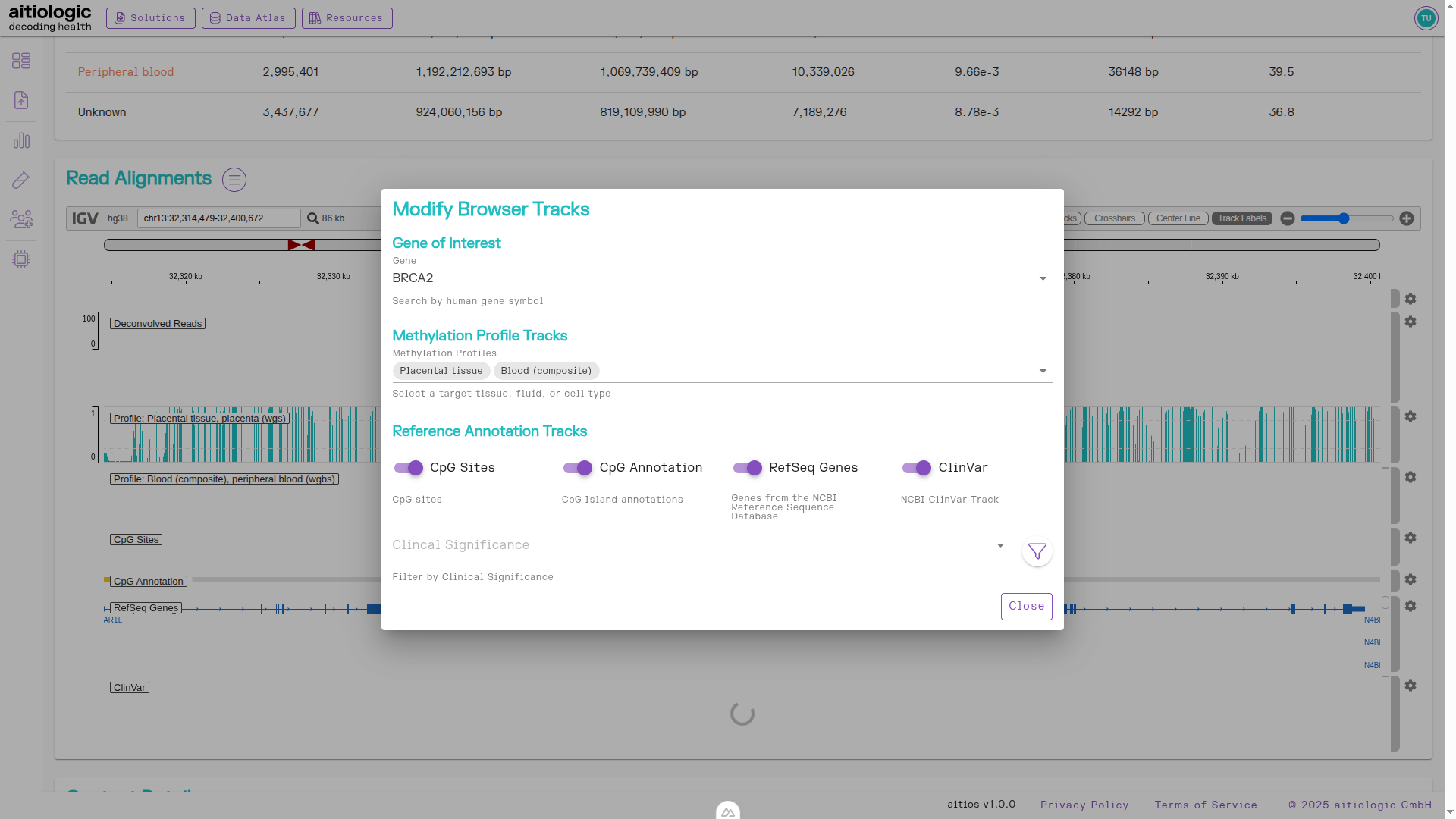Screen dimensions: 1456x819
Task: Click the clinical significance filter funnel icon
Action: (1037, 552)
